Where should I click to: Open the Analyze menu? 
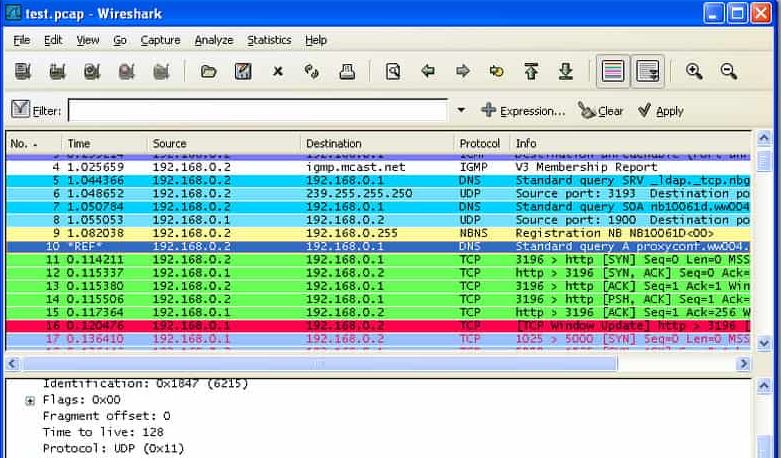tap(214, 40)
